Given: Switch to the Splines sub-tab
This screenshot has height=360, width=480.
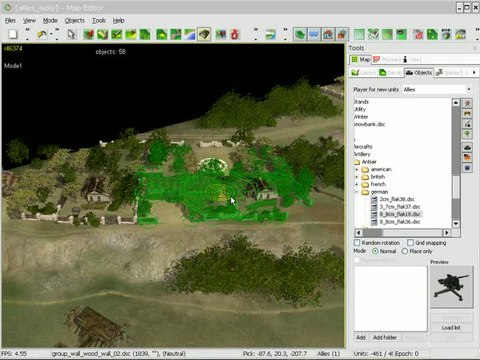Looking at the screenshot, I should pyautogui.click(x=448, y=72).
